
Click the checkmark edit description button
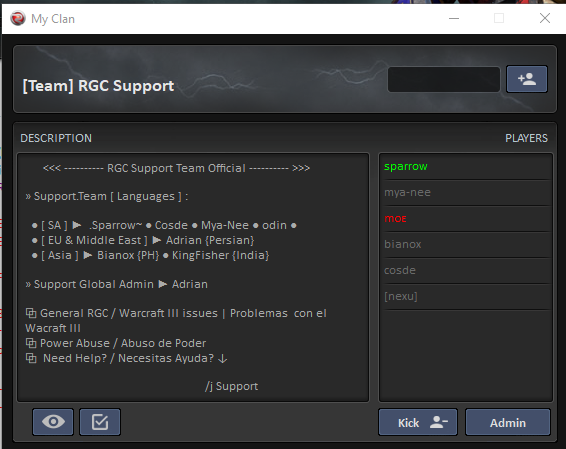pyautogui.click(x=100, y=422)
